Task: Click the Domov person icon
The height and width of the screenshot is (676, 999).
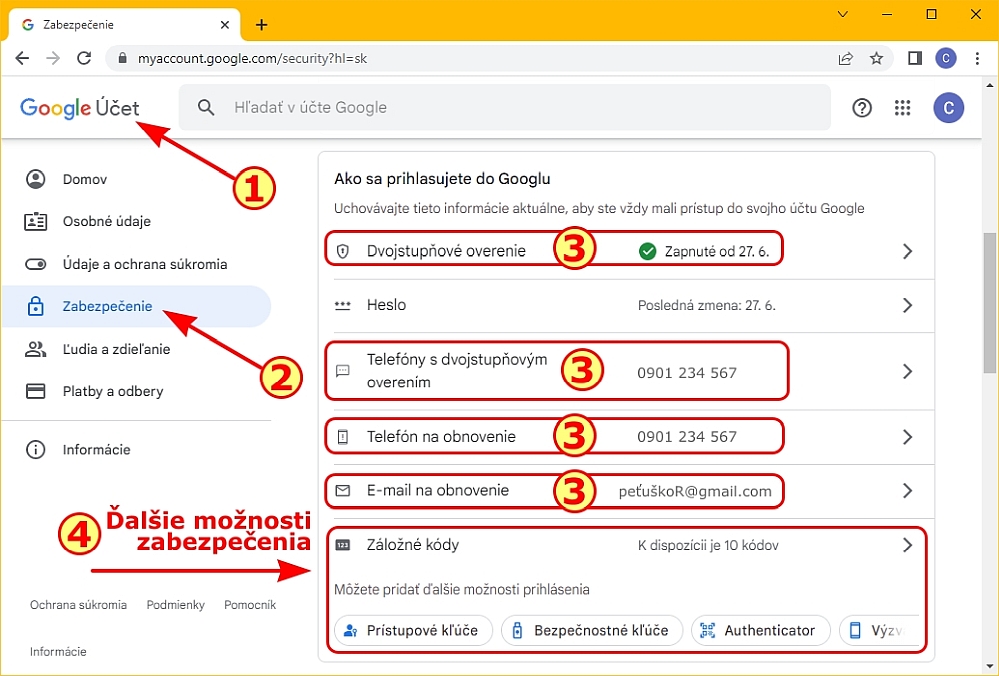Action: point(36,179)
